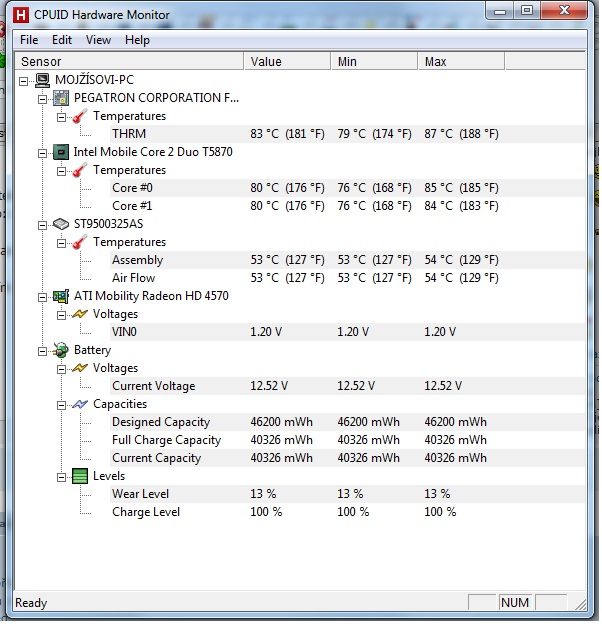Select the Air Flow temperature row
602x624 pixels.
[347, 278]
